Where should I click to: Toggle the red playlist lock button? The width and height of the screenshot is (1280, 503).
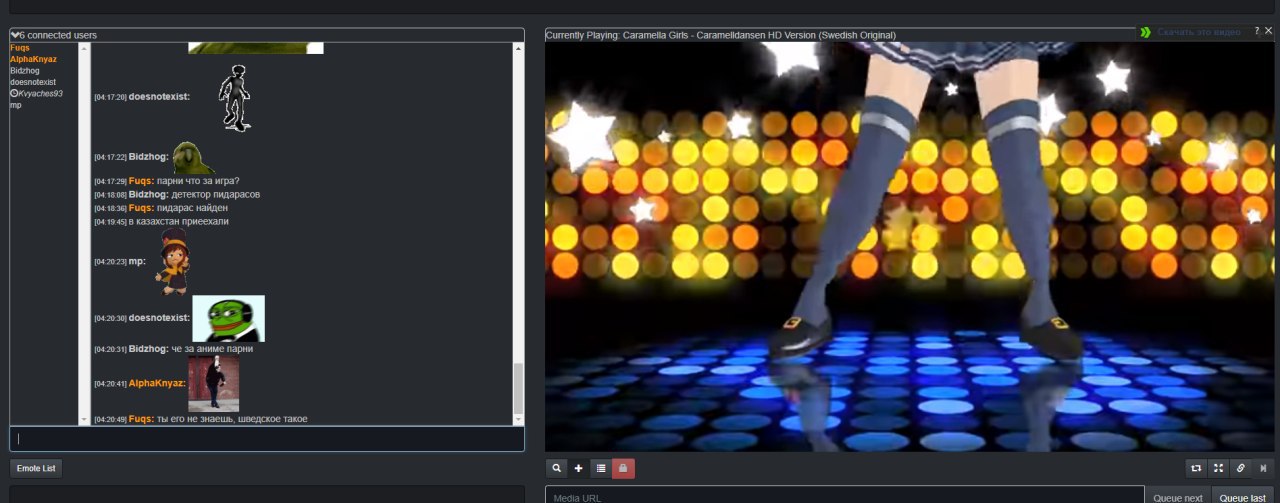pyautogui.click(x=623, y=468)
